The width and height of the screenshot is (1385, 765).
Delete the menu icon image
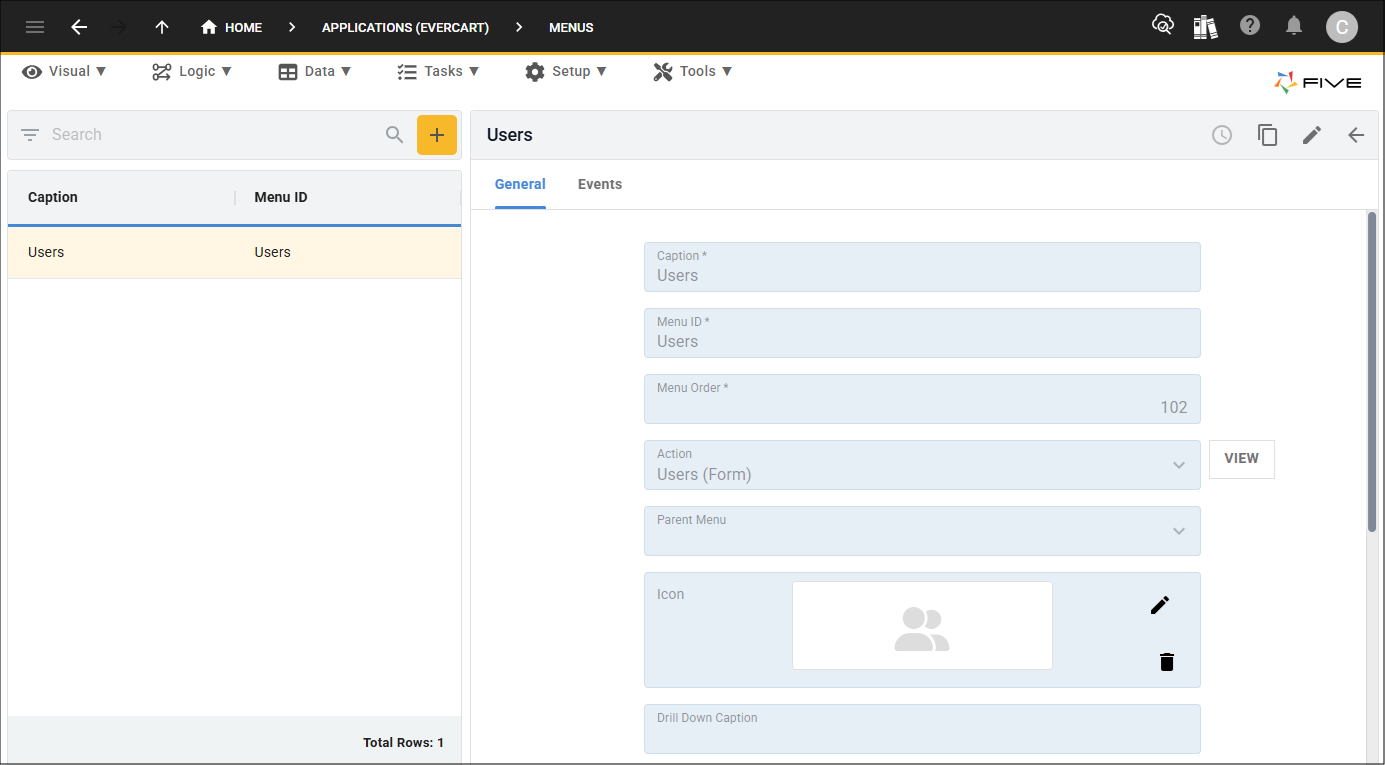click(1166, 662)
